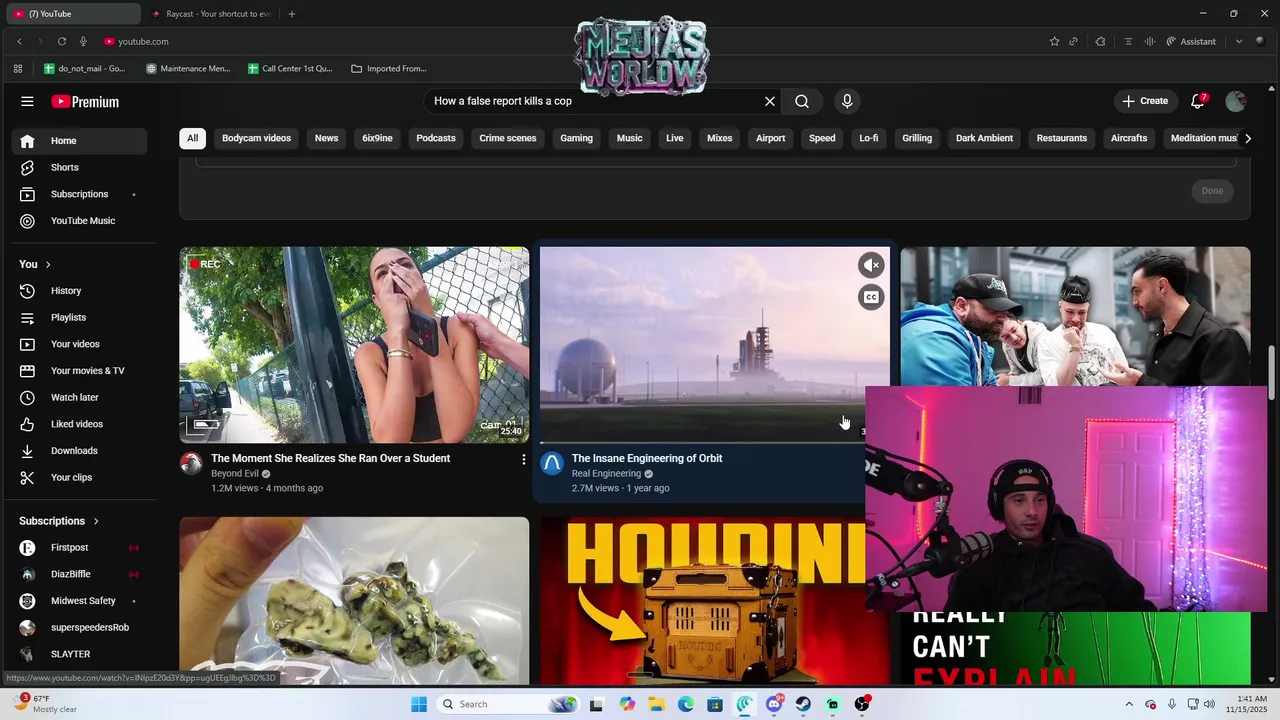
Task: Show more filter chips arrow
Action: [1247, 138]
